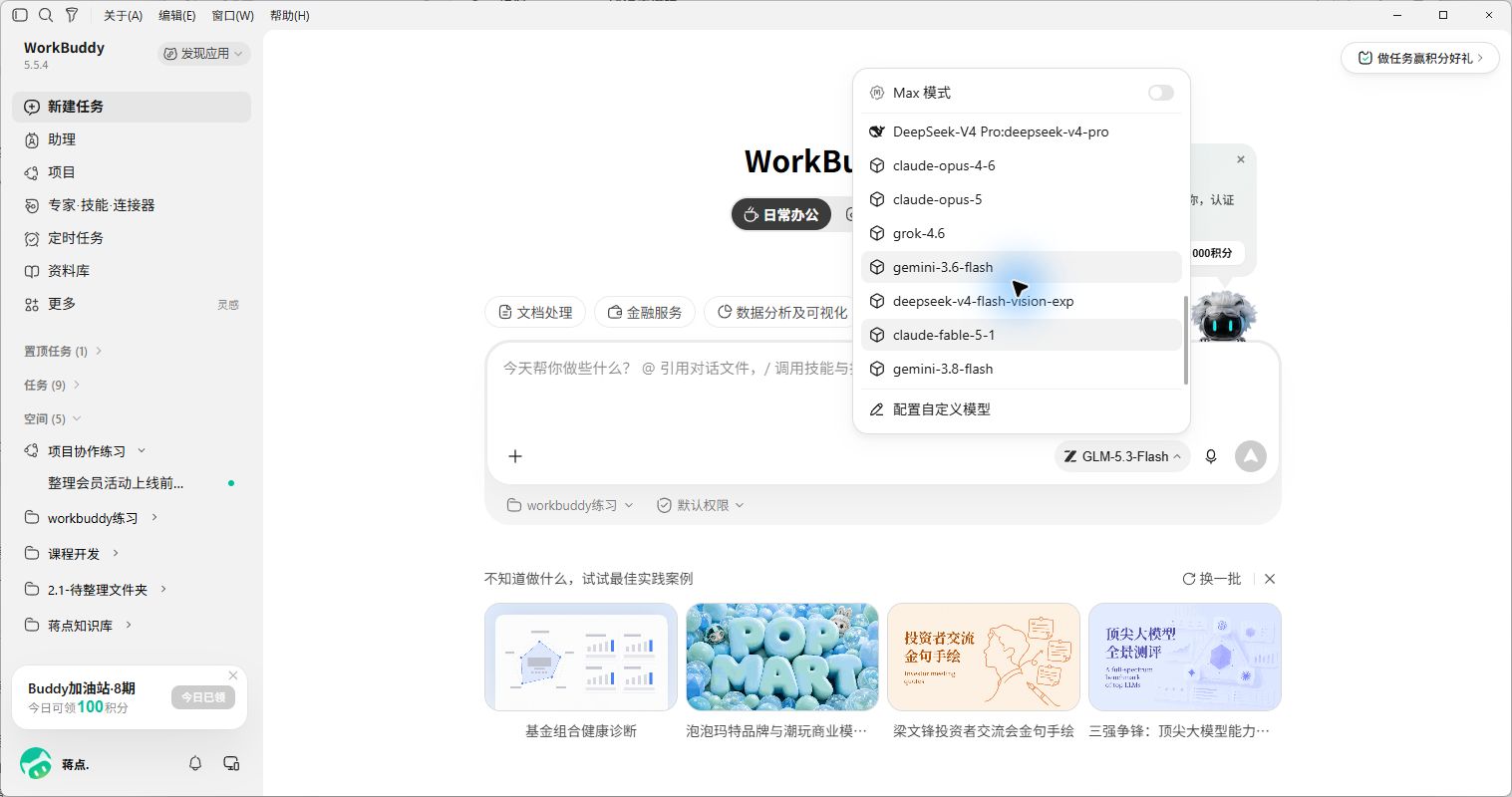Click the microphone voice input icon
1512x797 pixels.
1211,456
